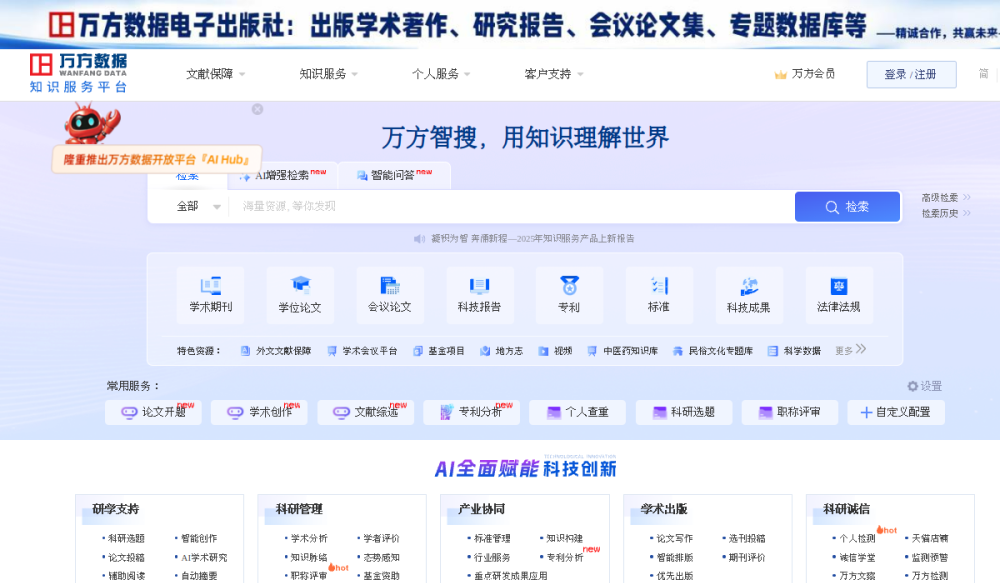
Task: Open 高级检索 advanced search
Action: [946, 198]
